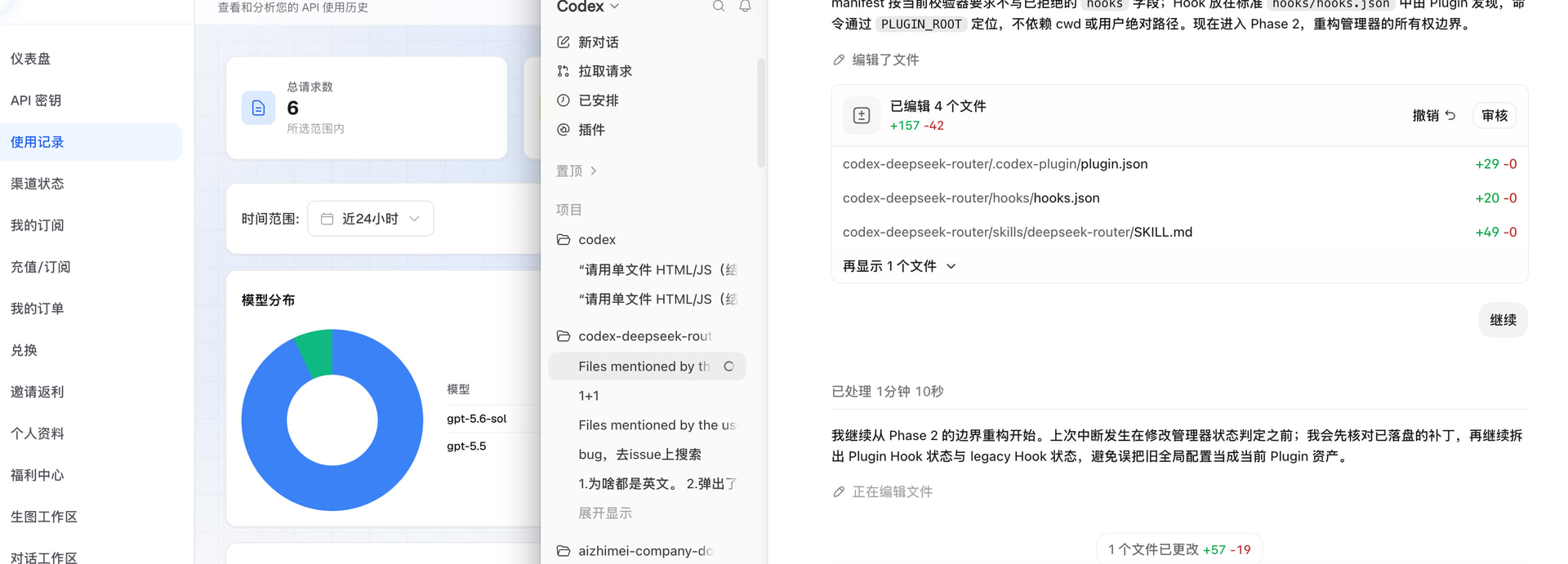
Task: Click the pull request branch icon
Action: (x=563, y=71)
